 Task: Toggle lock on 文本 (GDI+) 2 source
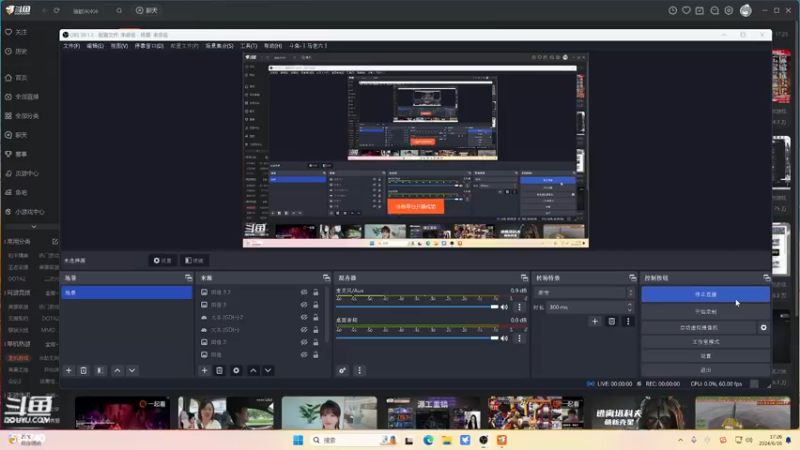(x=316, y=317)
